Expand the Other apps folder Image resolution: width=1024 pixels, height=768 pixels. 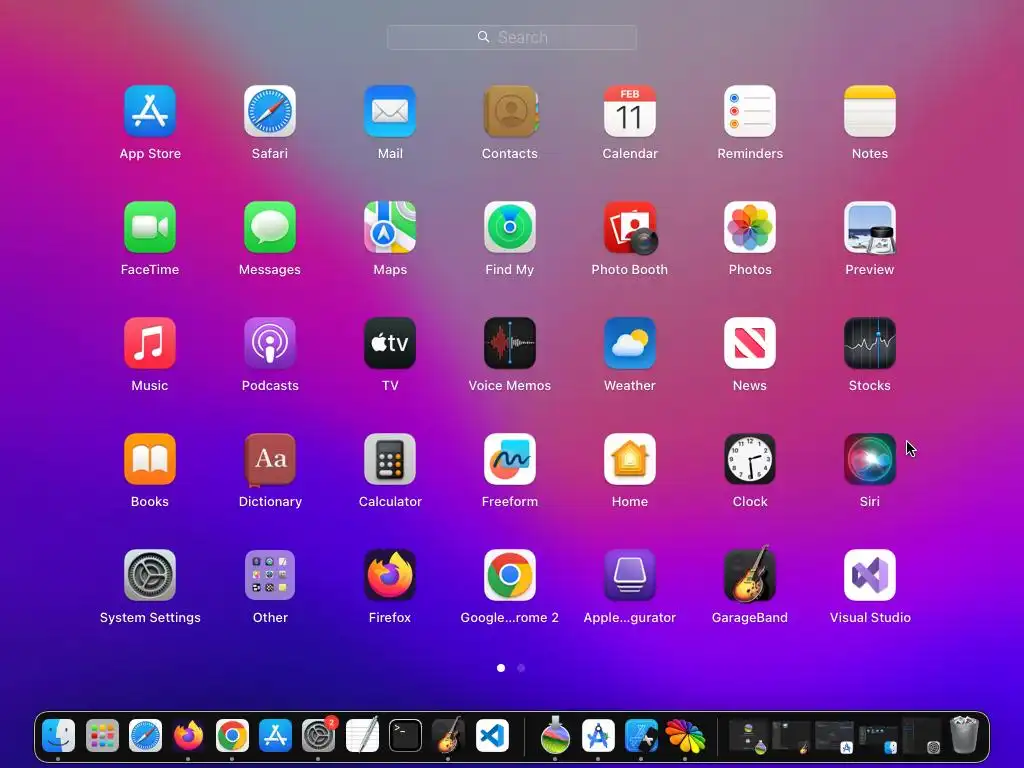270,575
